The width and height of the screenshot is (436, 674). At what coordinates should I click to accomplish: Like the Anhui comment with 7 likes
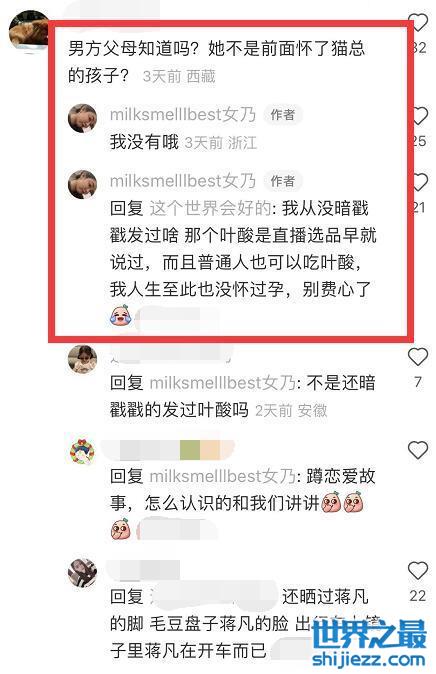click(x=418, y=357)
